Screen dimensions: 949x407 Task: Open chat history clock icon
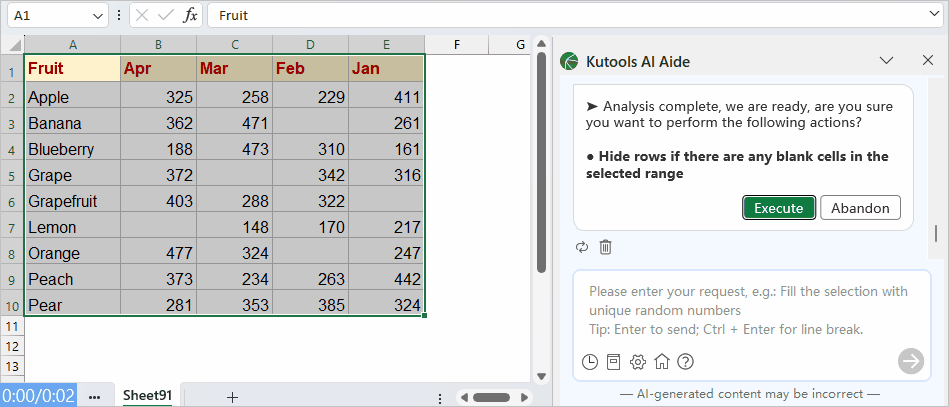coord(590,361)
